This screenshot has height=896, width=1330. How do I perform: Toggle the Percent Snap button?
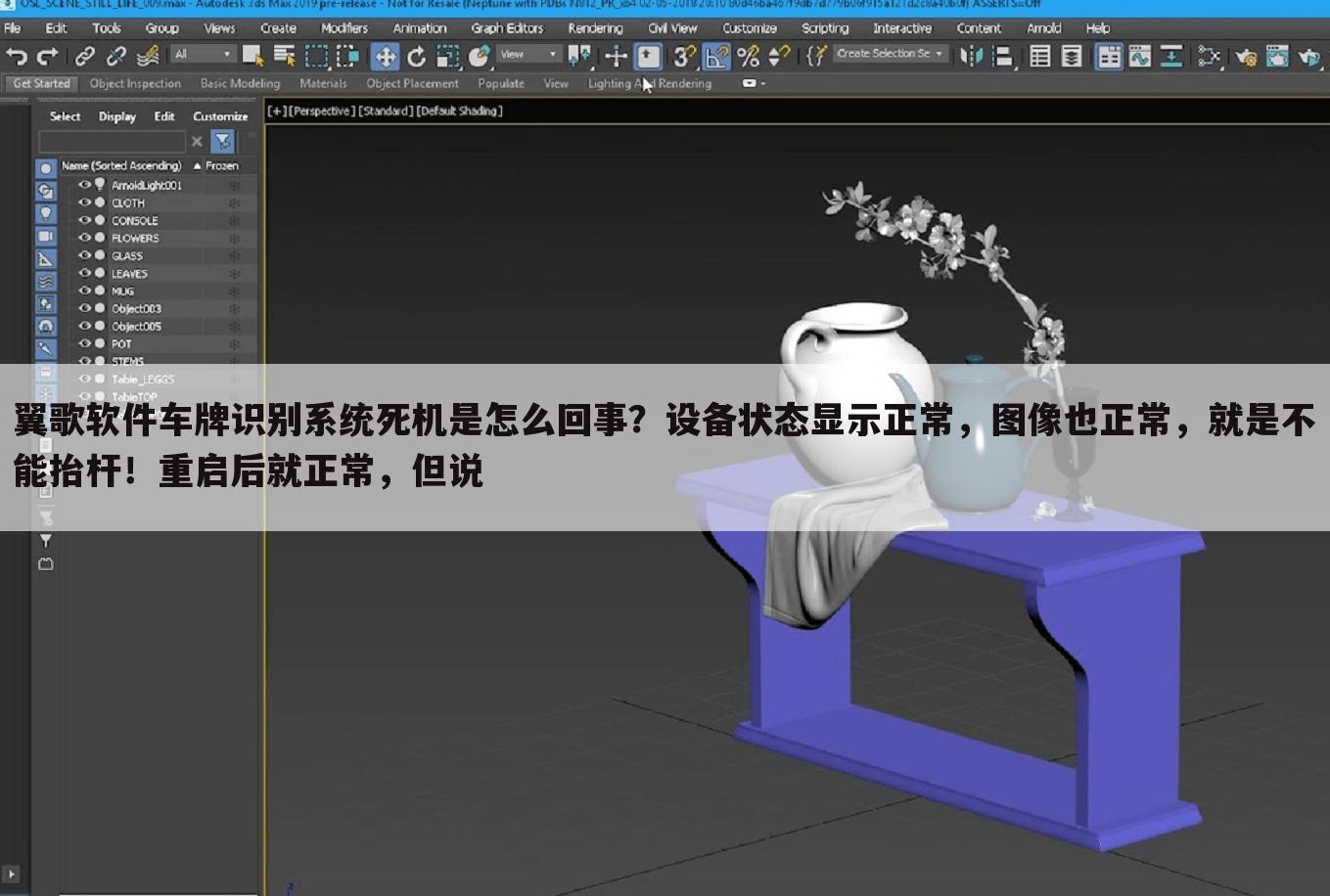tap(749, 57)
